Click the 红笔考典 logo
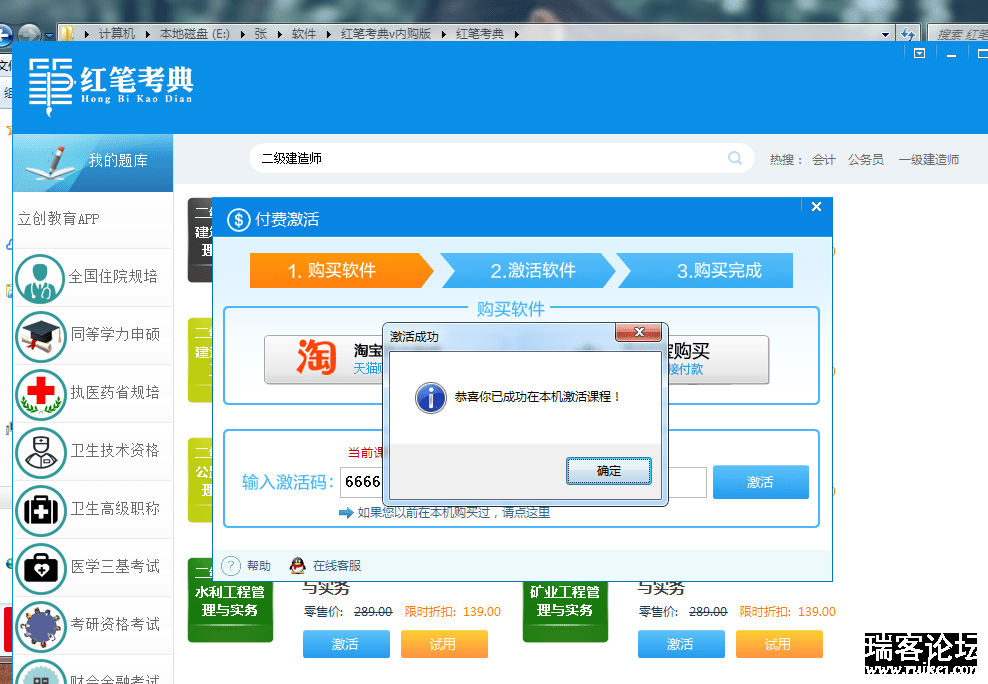This screenshot has height=684, width=988. [110, 87]
